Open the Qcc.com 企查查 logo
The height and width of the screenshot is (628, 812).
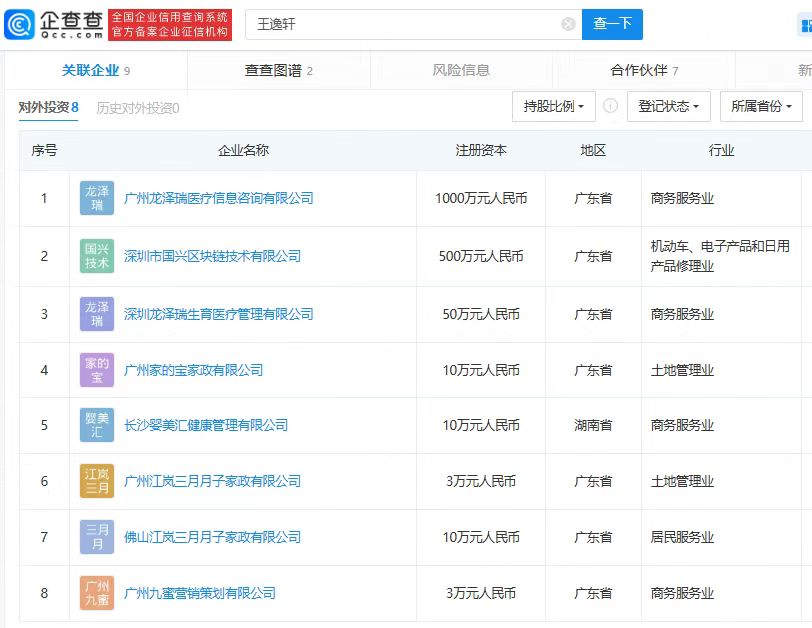[54, 24]
